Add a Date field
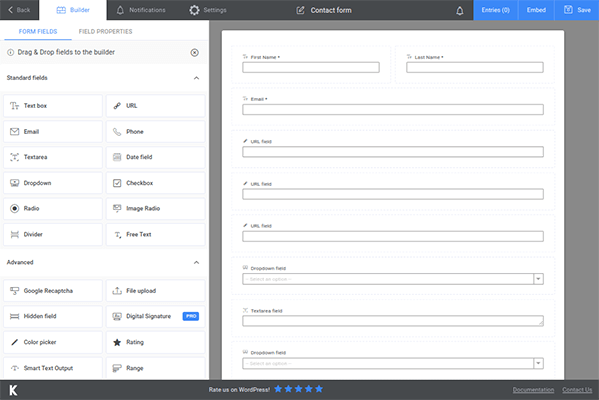This screenshot has height=400, width=599. [x=155, y=157]
